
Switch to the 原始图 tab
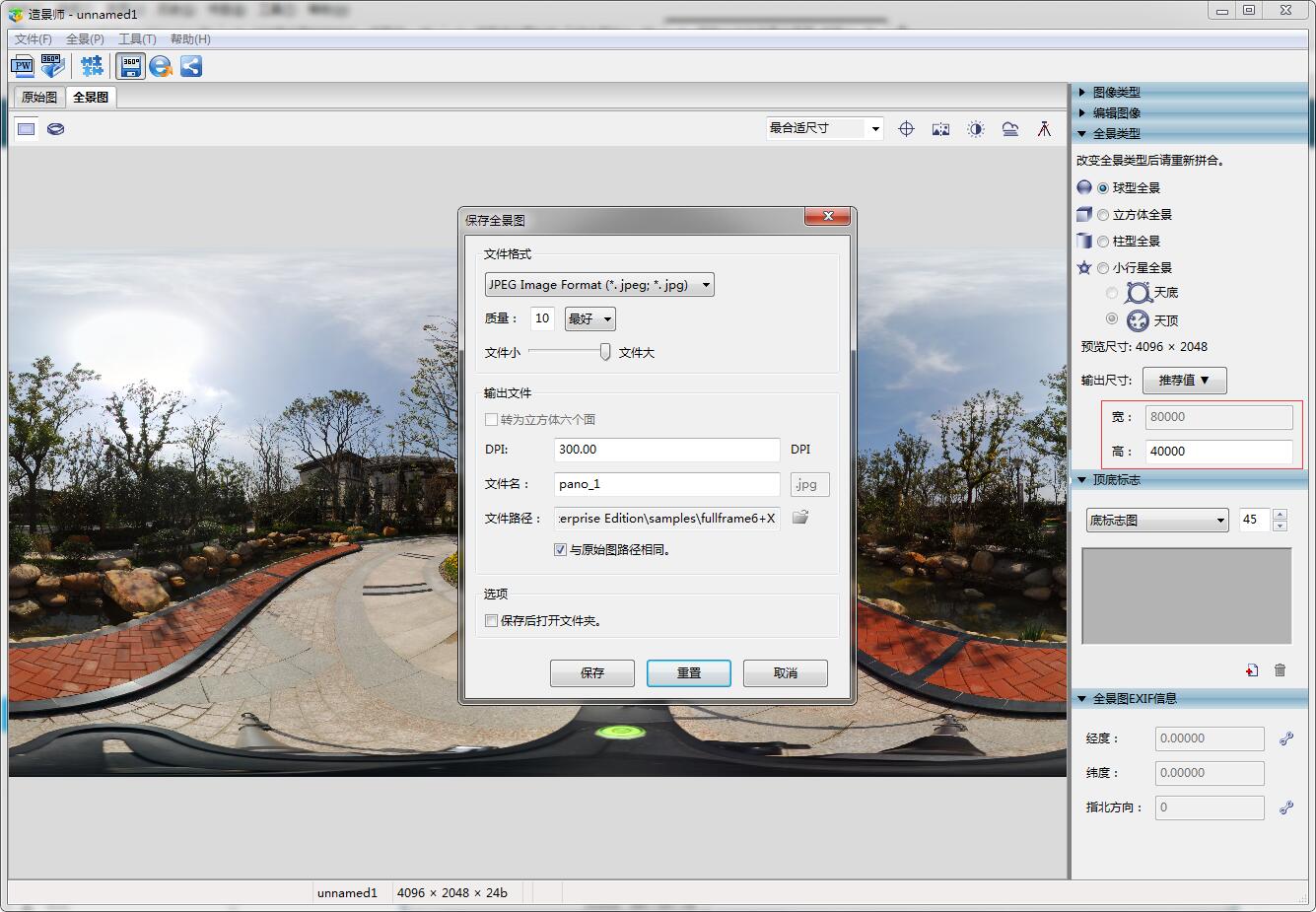(x=39, y=98)
